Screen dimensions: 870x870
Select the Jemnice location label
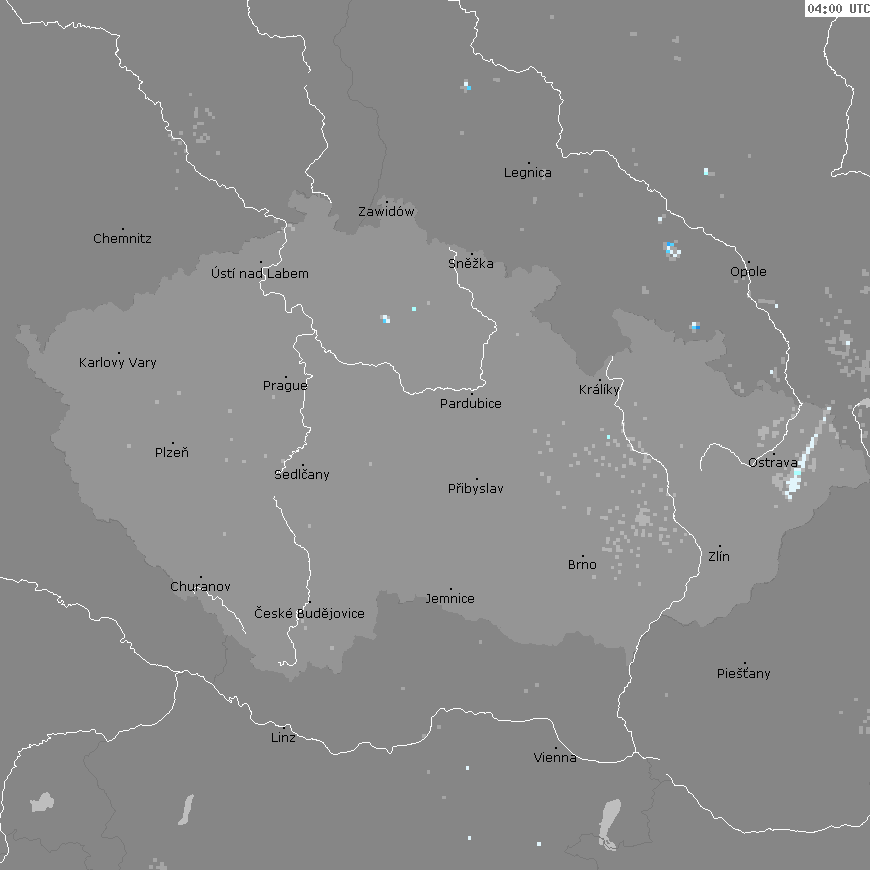[x=450, y=599]
